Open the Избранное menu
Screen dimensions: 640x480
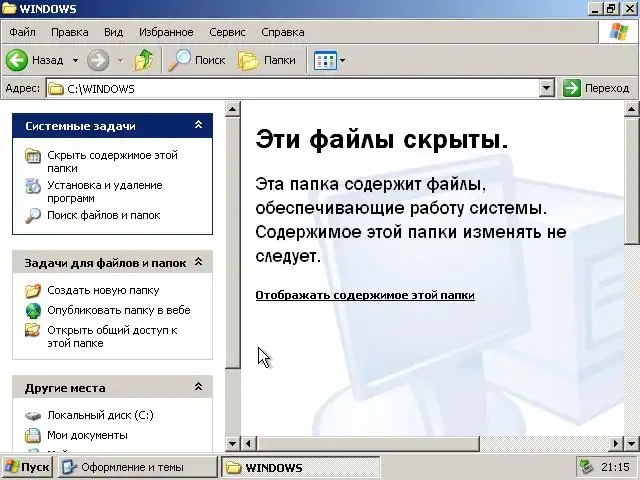pos(166,32)
